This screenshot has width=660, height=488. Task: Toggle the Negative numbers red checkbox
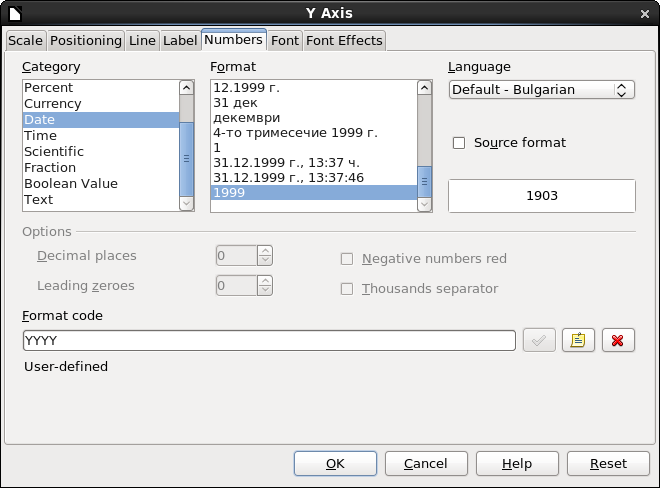tap(347, 259)
